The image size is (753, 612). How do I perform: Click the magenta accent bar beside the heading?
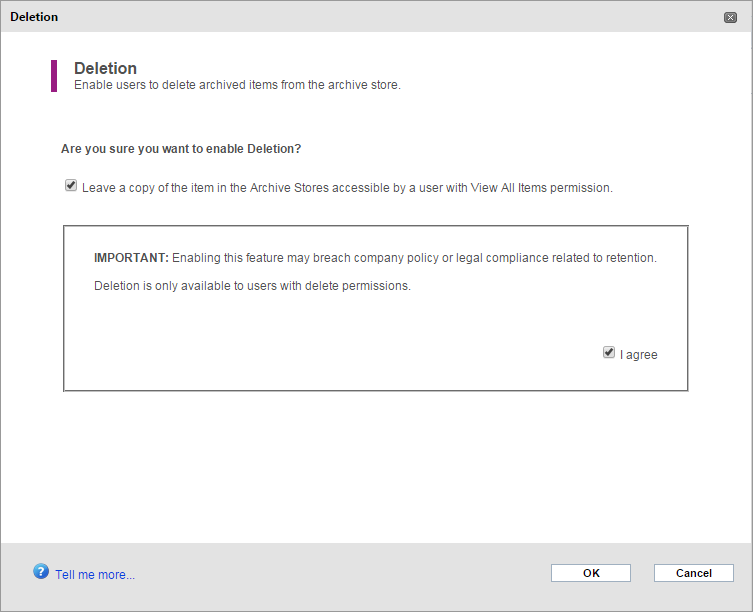(54, 76)
